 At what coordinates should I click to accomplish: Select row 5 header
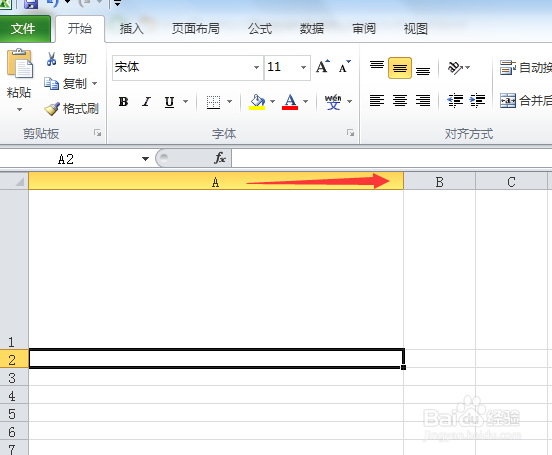[14, 413]
